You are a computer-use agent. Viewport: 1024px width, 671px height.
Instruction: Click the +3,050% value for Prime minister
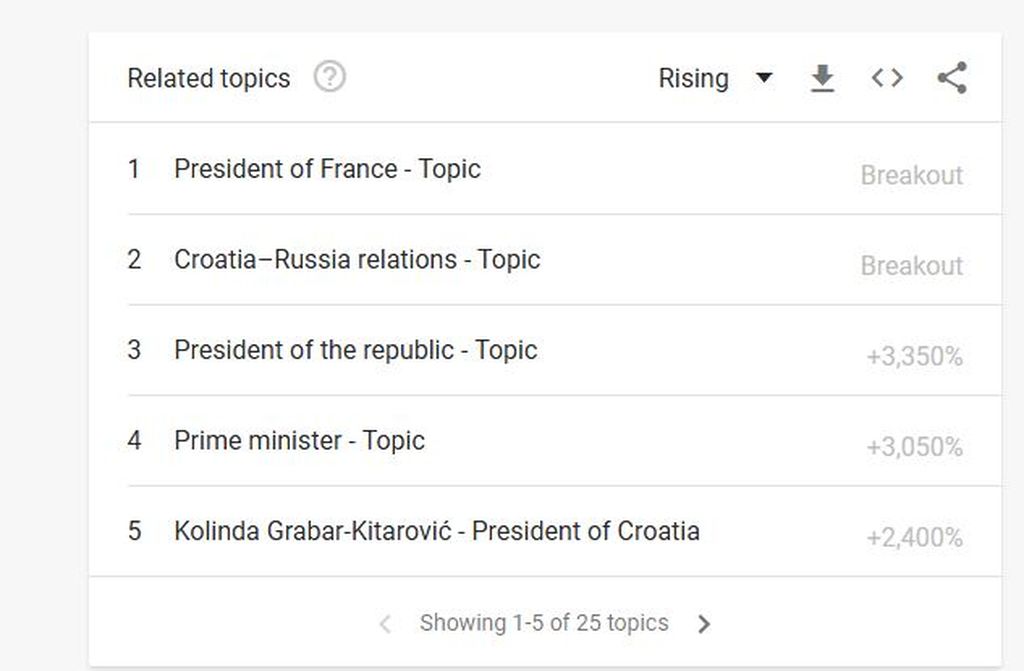pyautogui.click(x=912, y=446)
